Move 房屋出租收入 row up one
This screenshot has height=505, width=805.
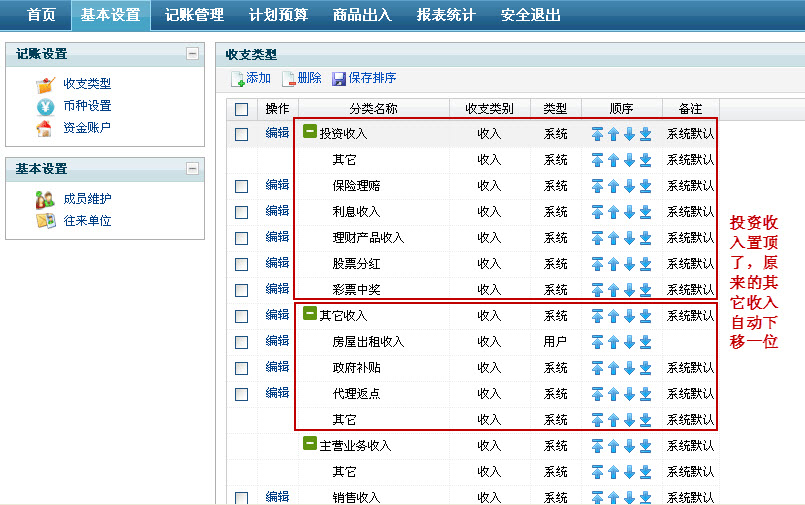click(x=613, y=342)
